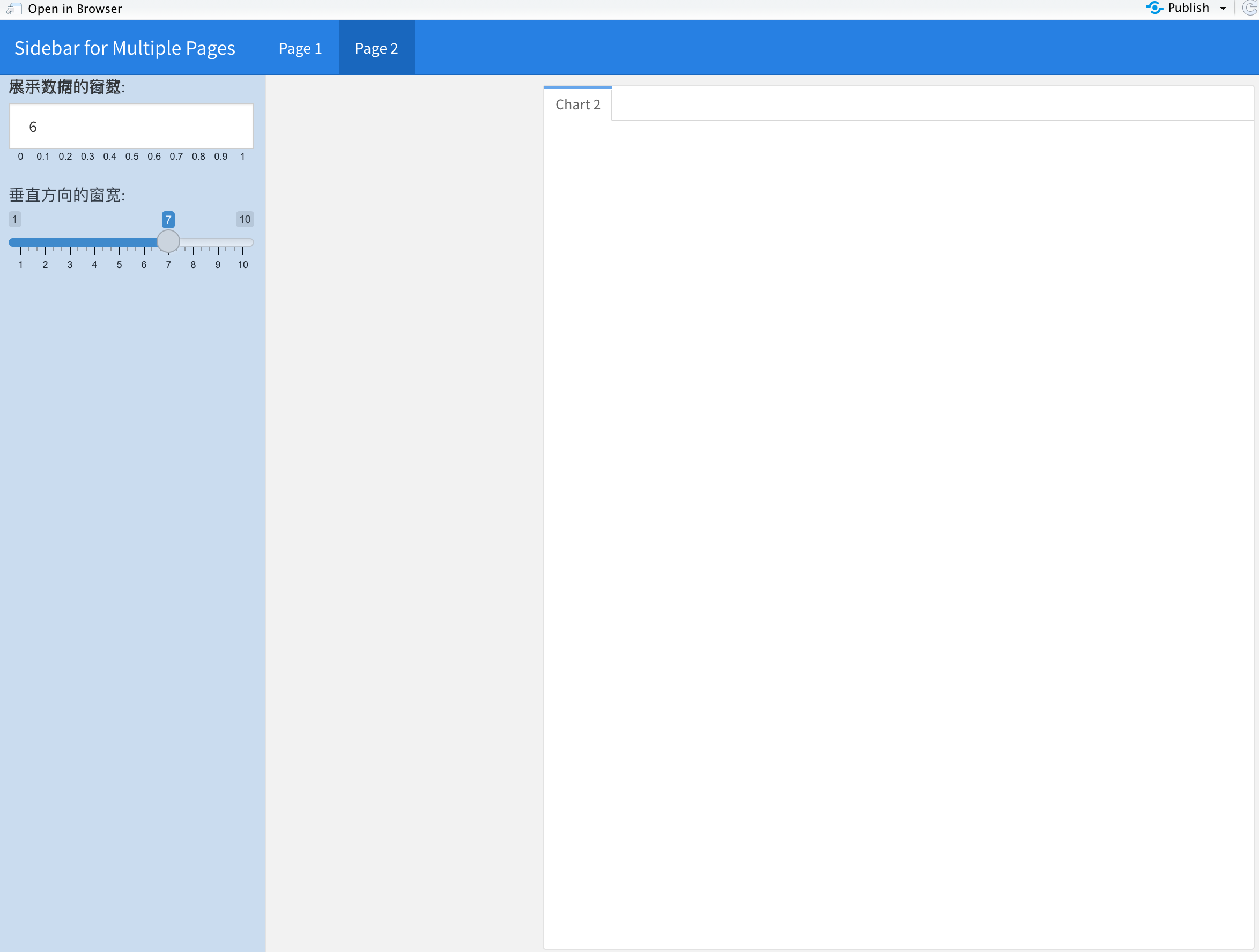The width and height of the screenshot is (1259, 952).
Task: Click the Publish icon
Action: [x=1154, y=8]
